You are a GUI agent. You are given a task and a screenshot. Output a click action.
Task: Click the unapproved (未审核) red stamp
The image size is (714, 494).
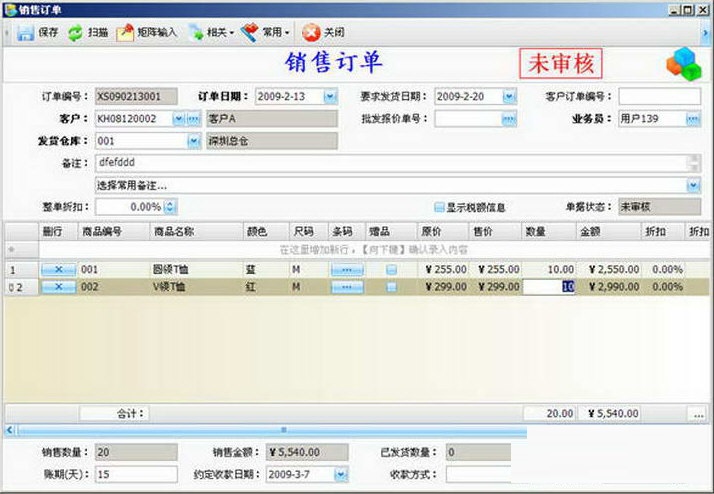561,64
